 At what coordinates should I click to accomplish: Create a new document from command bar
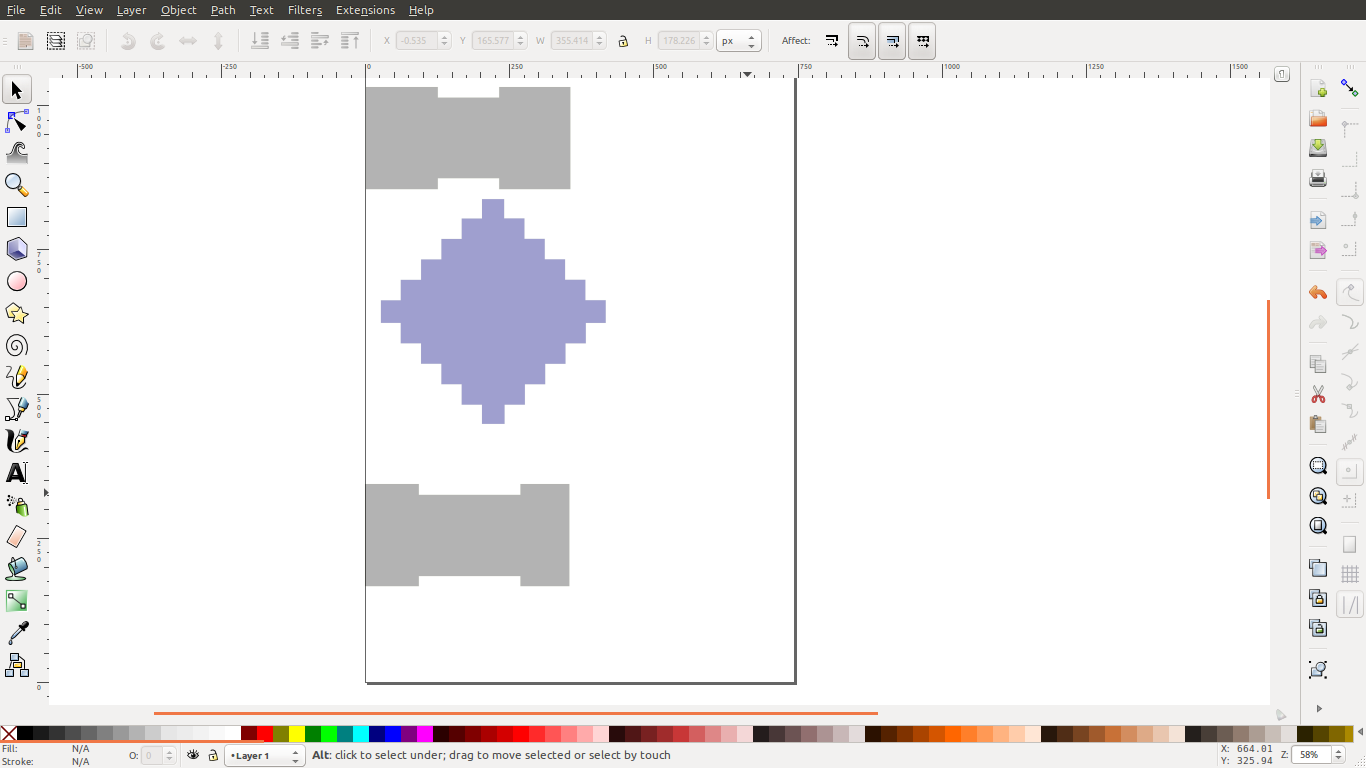(x=1318, y=89)
